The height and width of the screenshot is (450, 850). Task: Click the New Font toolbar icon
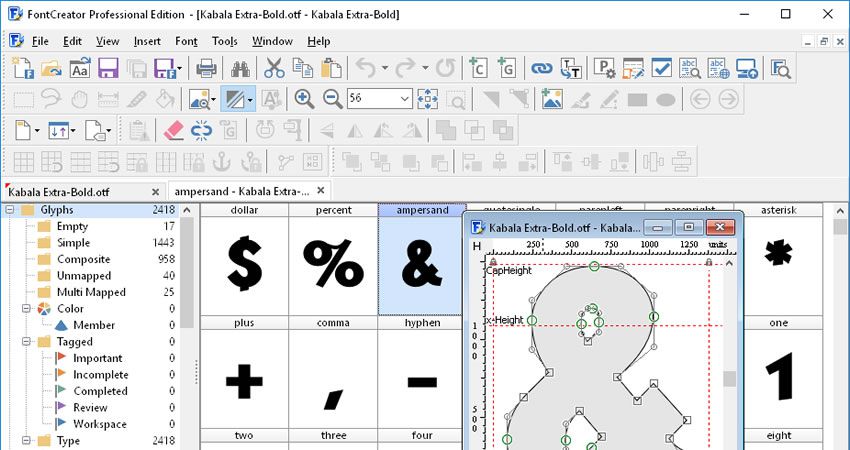click(x=23, y=68)
